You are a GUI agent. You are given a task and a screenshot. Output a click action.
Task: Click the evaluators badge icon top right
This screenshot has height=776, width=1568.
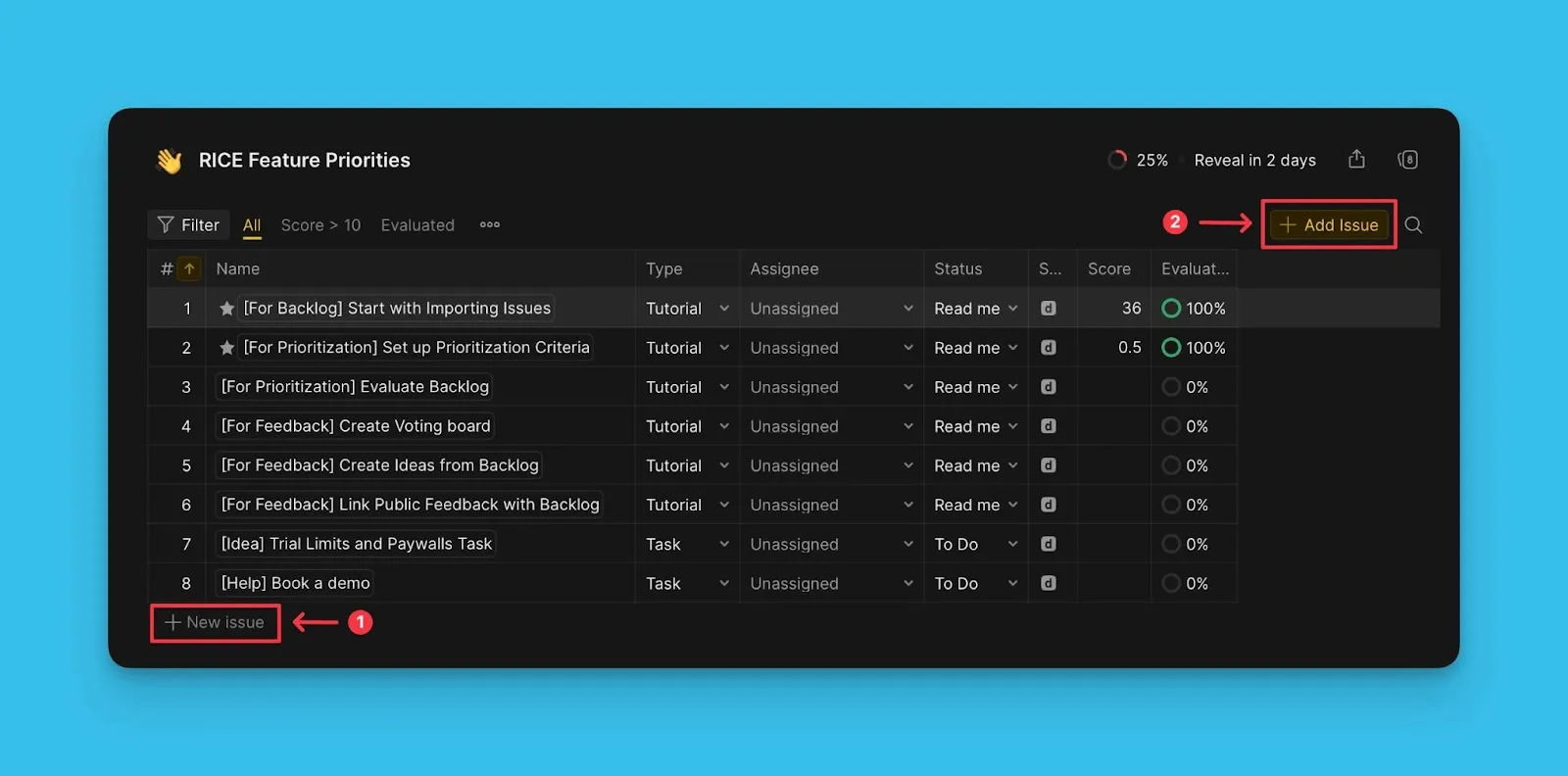[1408, 160]
